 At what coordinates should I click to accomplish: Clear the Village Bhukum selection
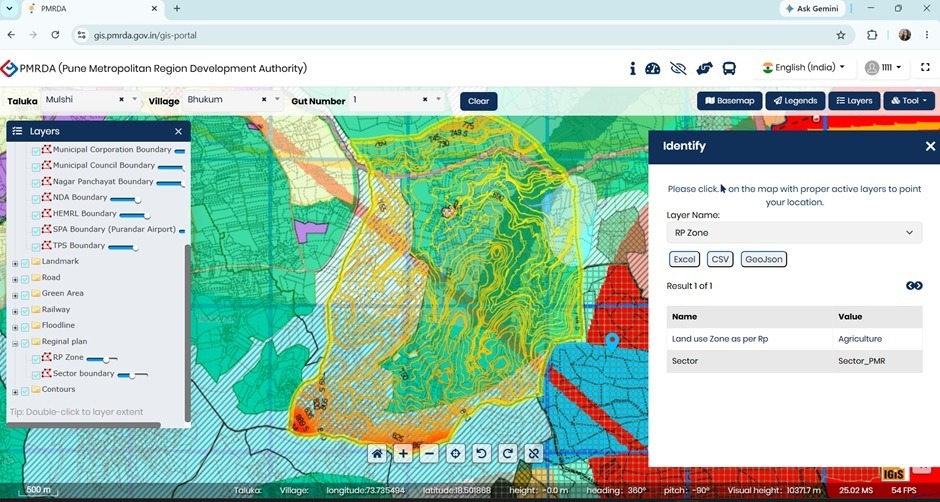point(264,100)
